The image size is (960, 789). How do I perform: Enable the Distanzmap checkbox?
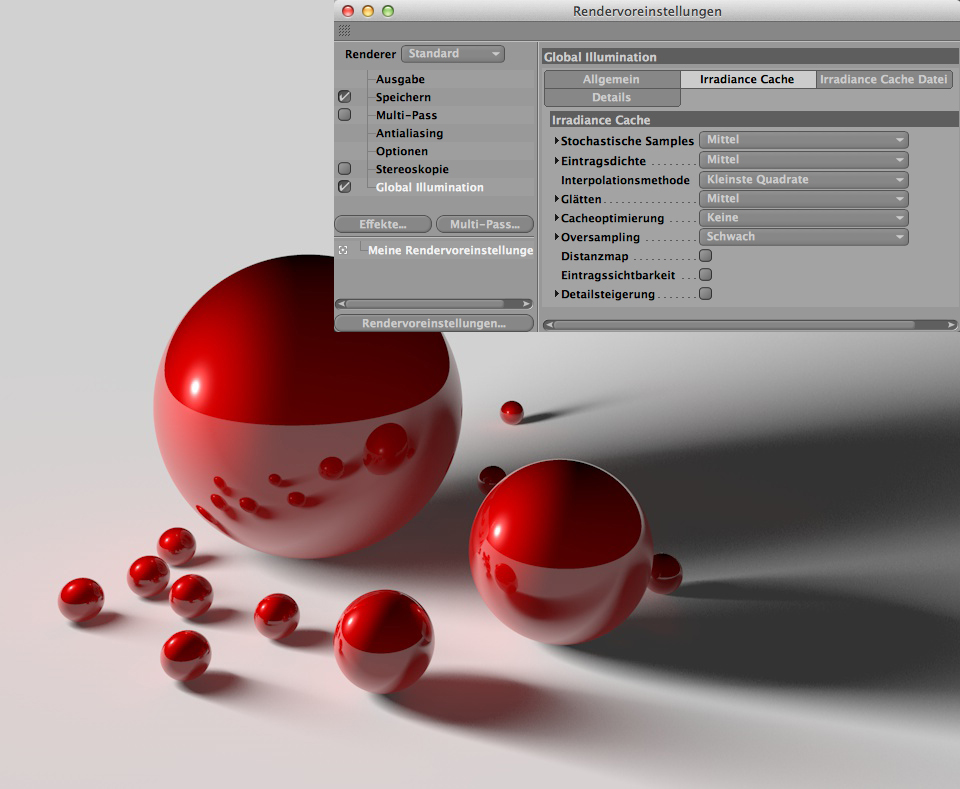[705, 256]
